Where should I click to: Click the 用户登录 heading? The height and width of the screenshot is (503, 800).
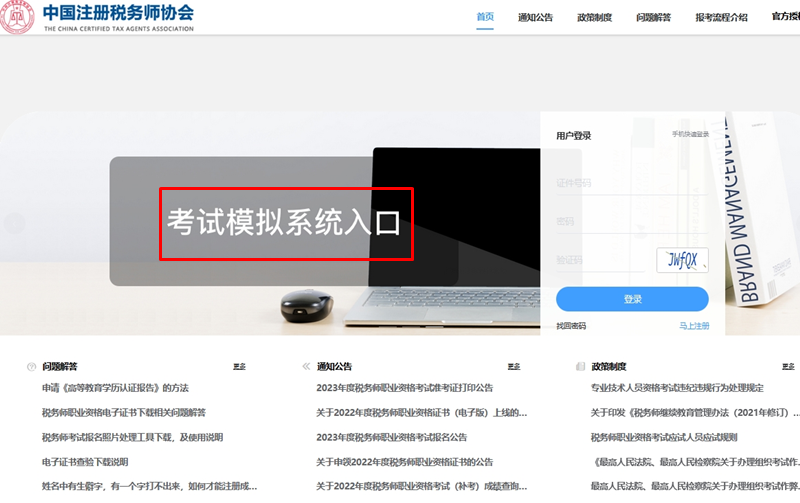tap(573, 136)
